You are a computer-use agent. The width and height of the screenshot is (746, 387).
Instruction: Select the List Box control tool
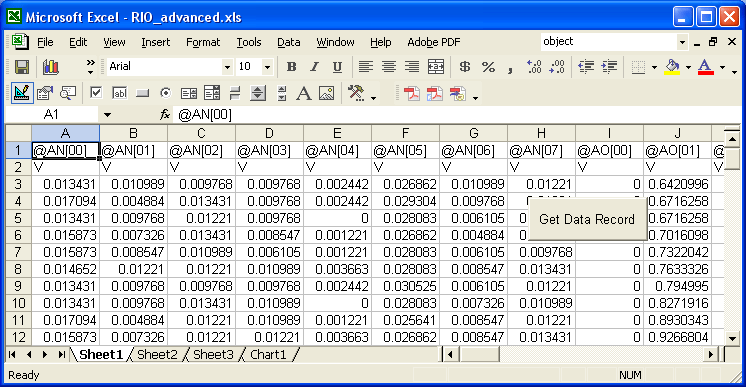coord(189,93)
